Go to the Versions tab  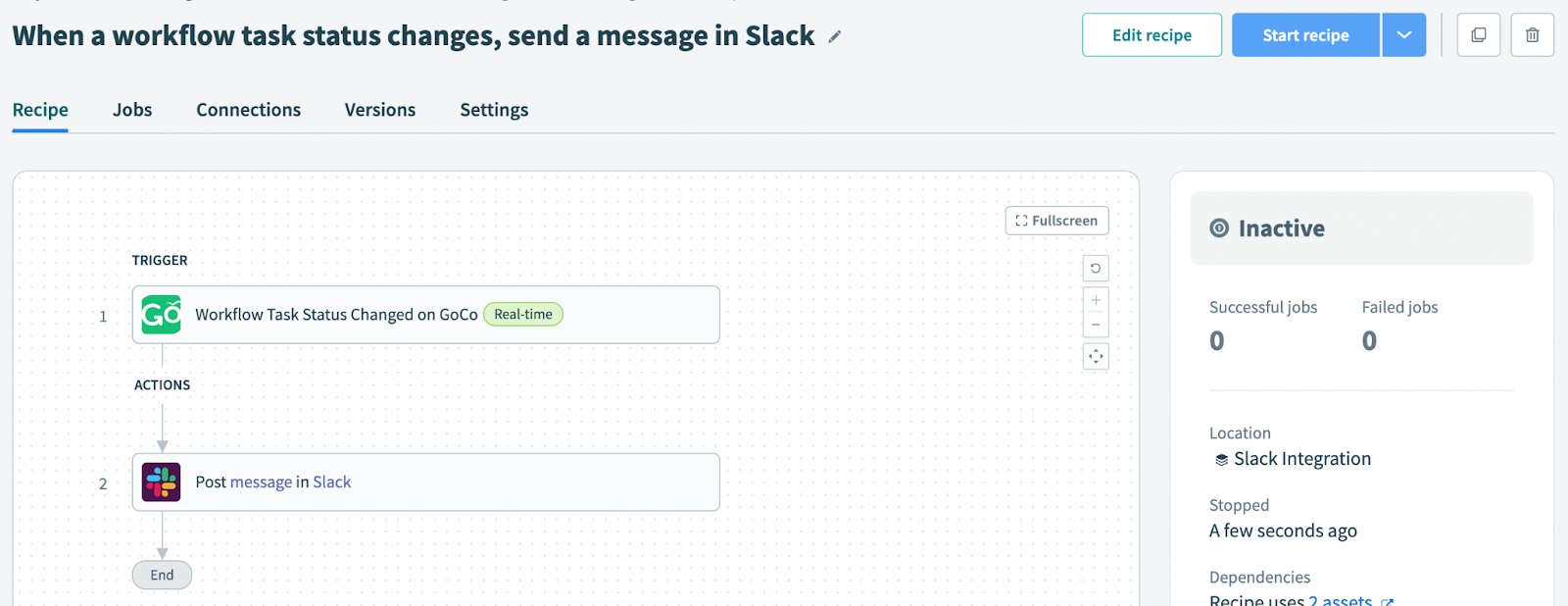pyautogui.click(x=380, y=110)
